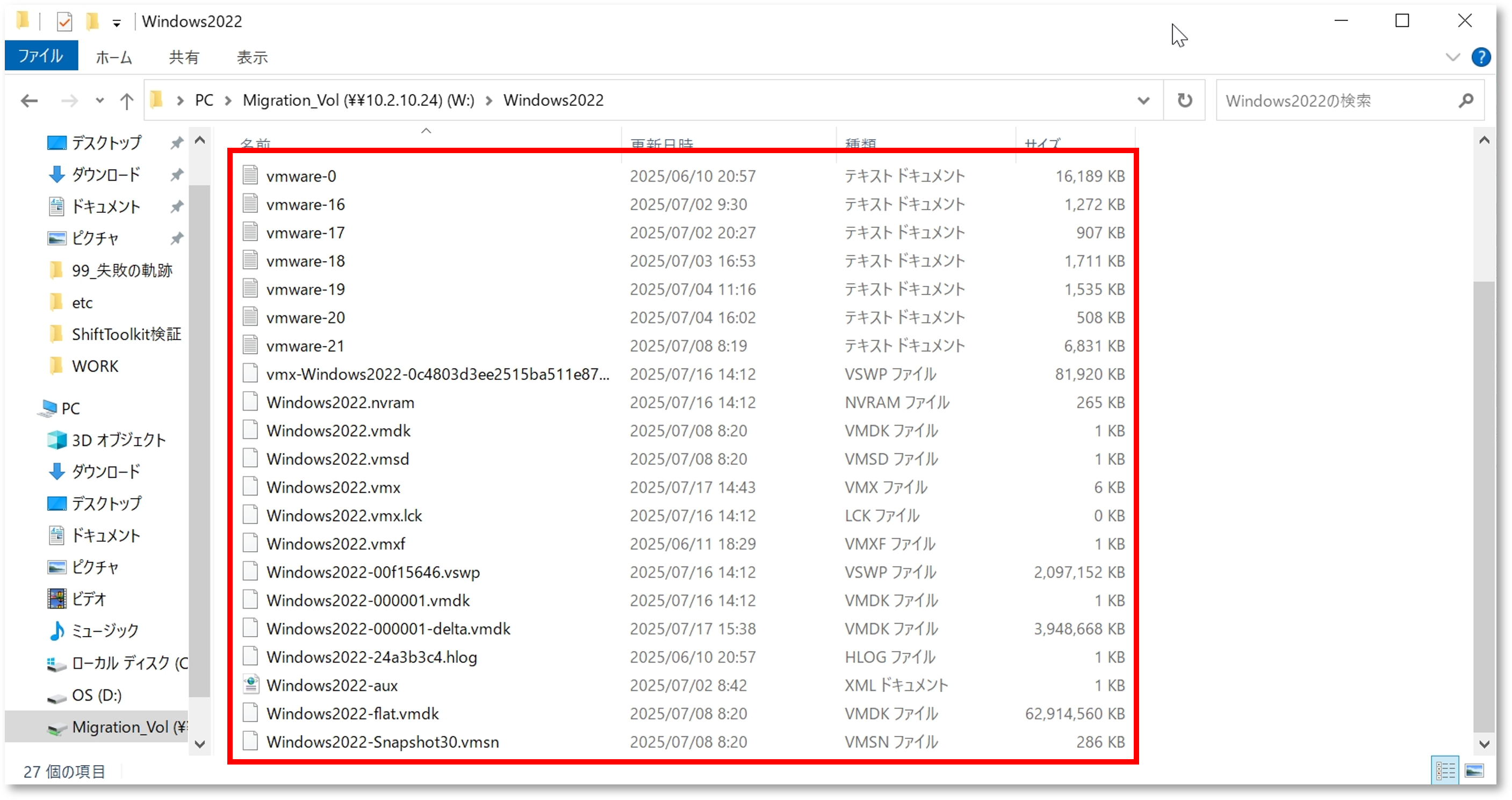Viewport: 1512px width, 800px height.
Task: Click the Windows2022.vmx file icon
Action: point(250,486)
